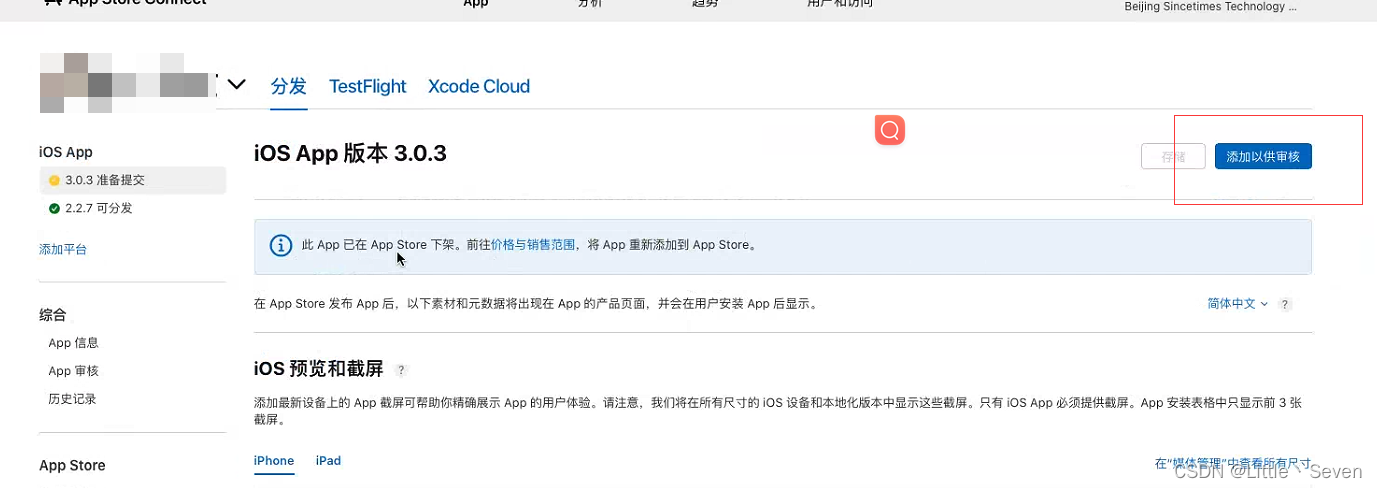Screen dimensions: 1377x488
Task: Click the 综合 sidebar heading
Action: (53, 315)
